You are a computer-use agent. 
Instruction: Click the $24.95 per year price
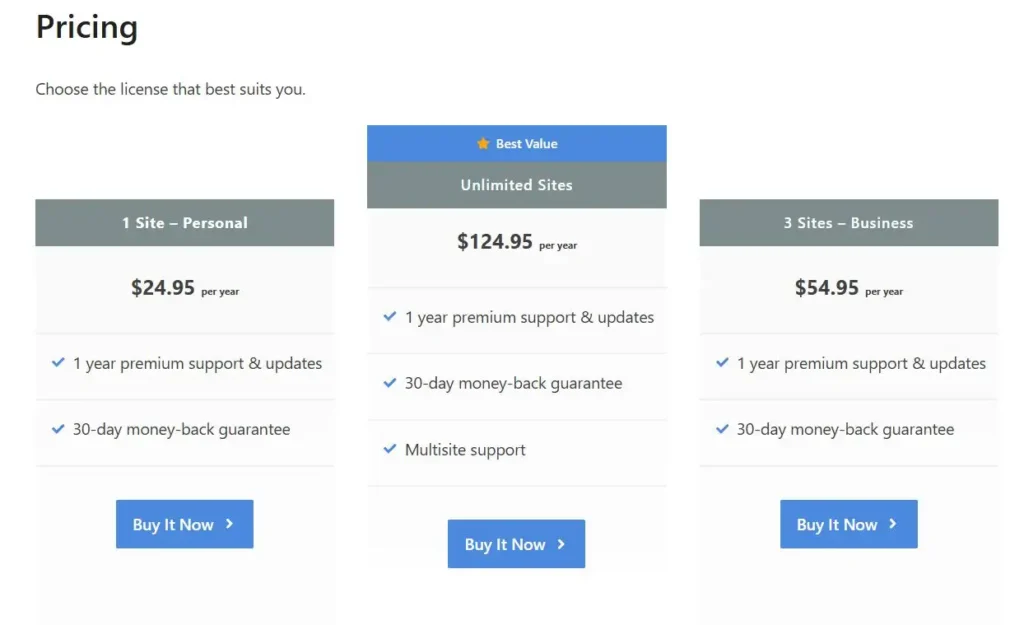click(184, 289)
